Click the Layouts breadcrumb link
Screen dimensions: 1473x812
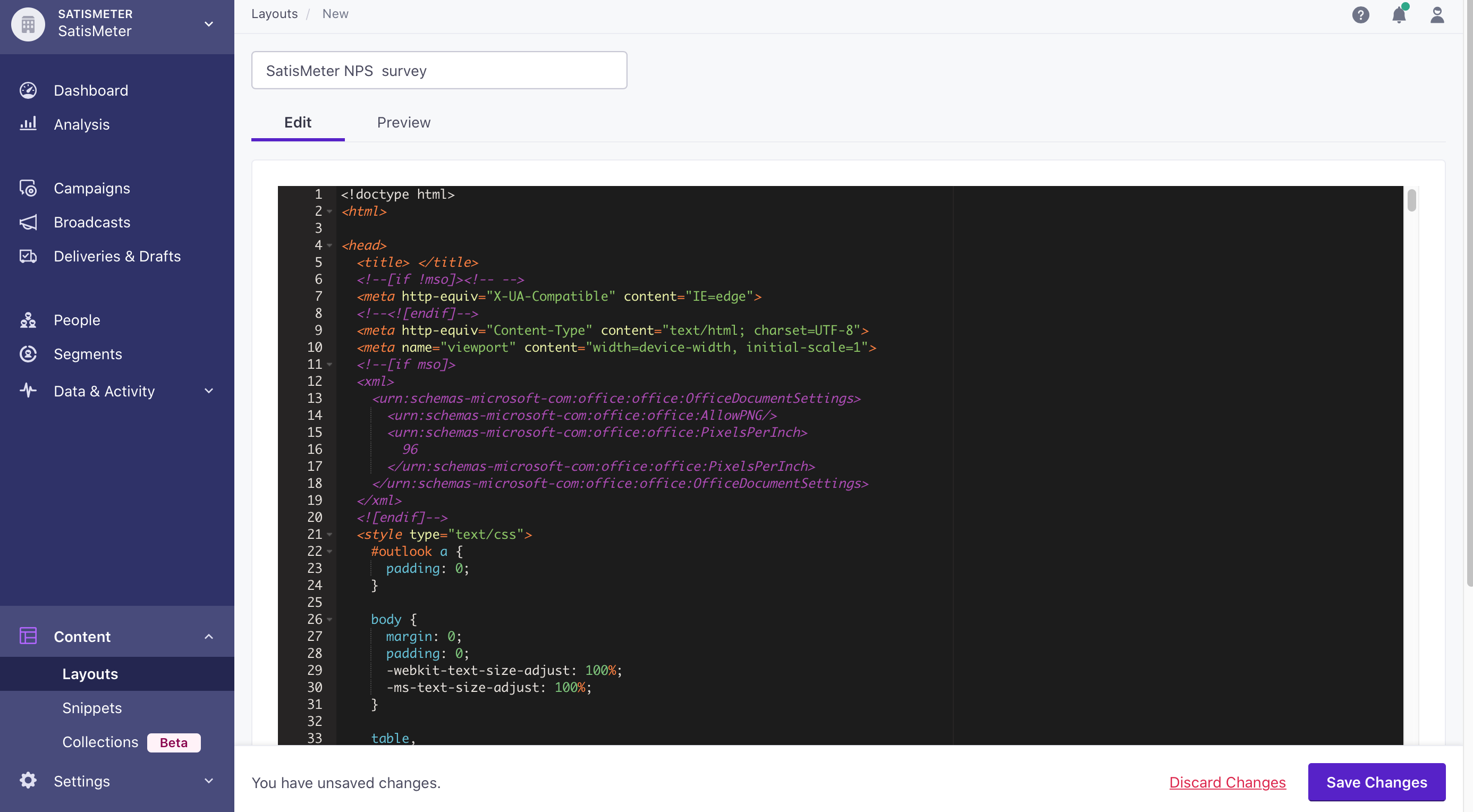click(275, 14)
